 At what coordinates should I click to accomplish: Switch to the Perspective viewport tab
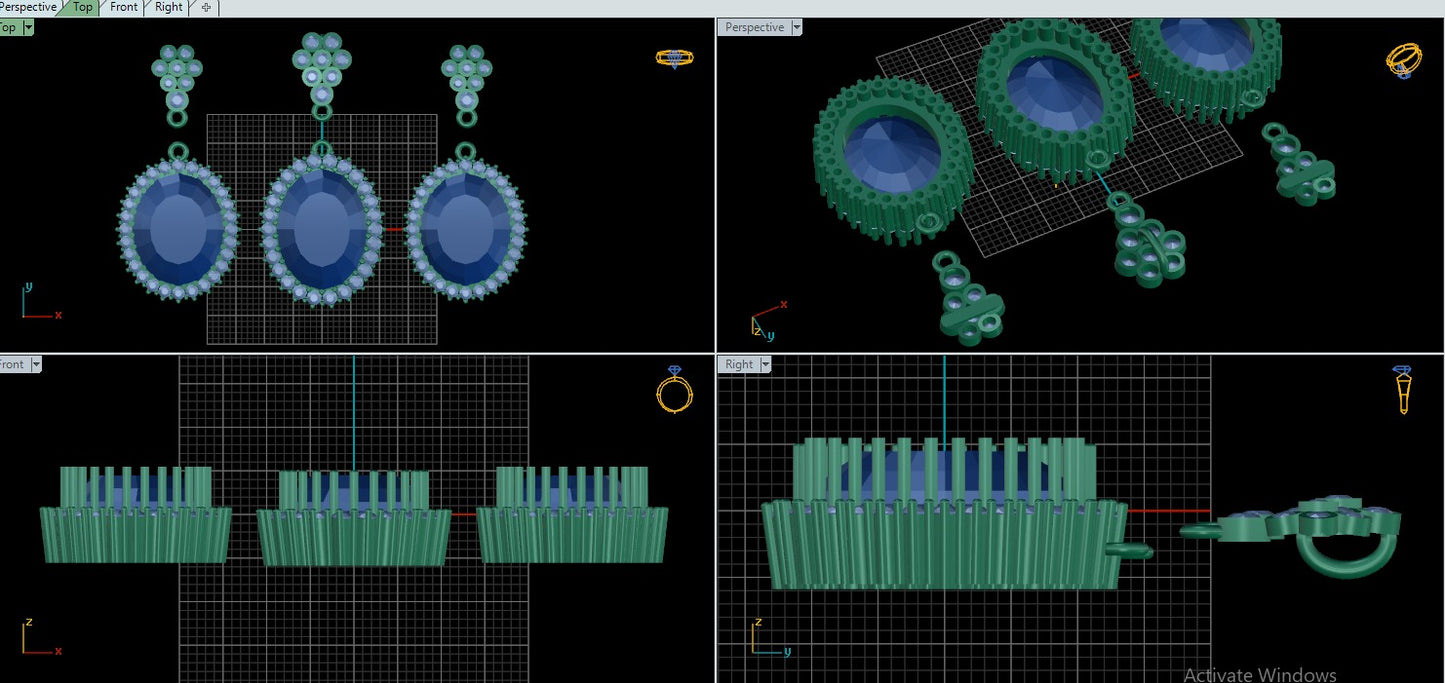(29, 7)
